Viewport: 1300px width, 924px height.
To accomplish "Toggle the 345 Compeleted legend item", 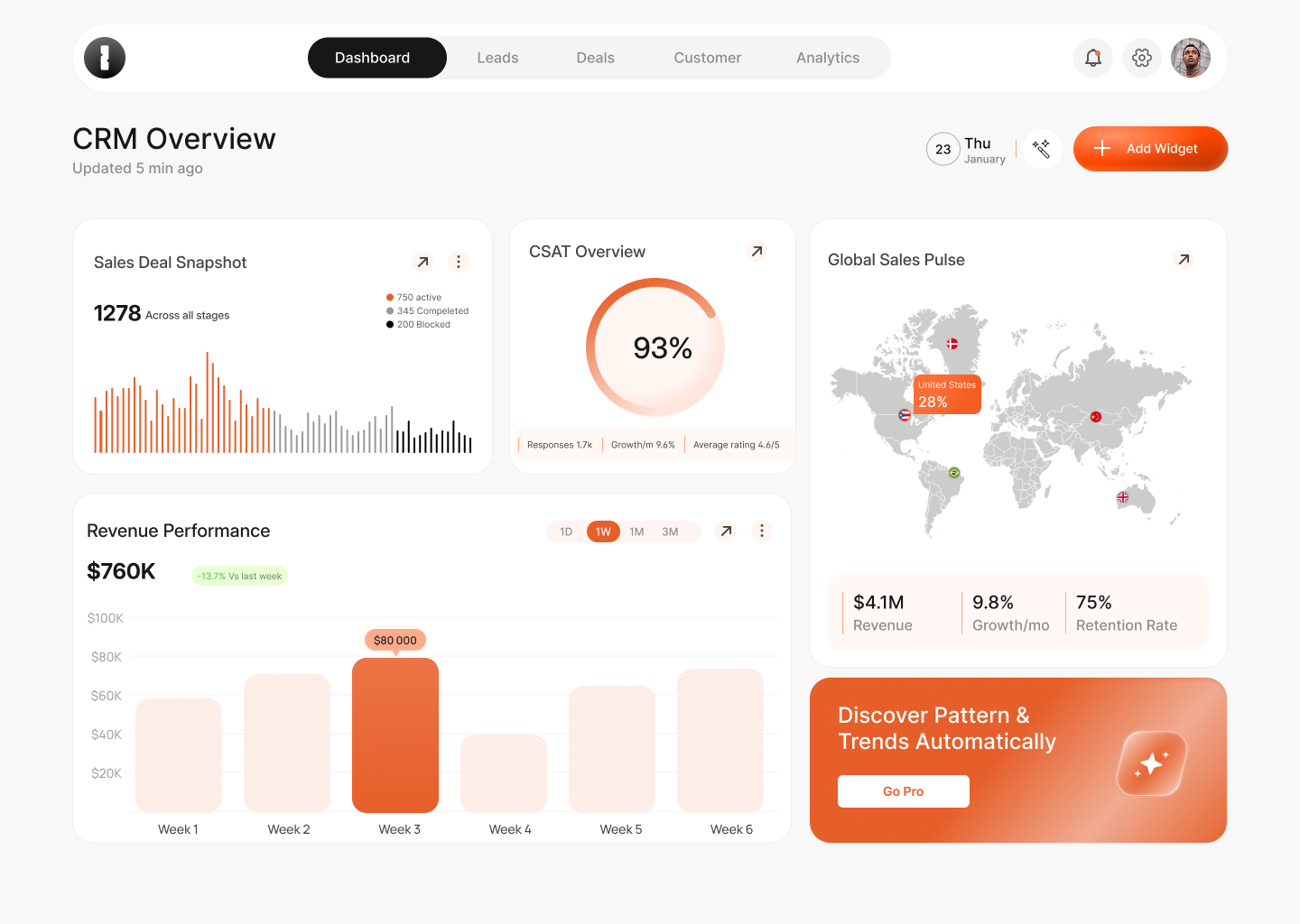I will (x=428, y=310).
